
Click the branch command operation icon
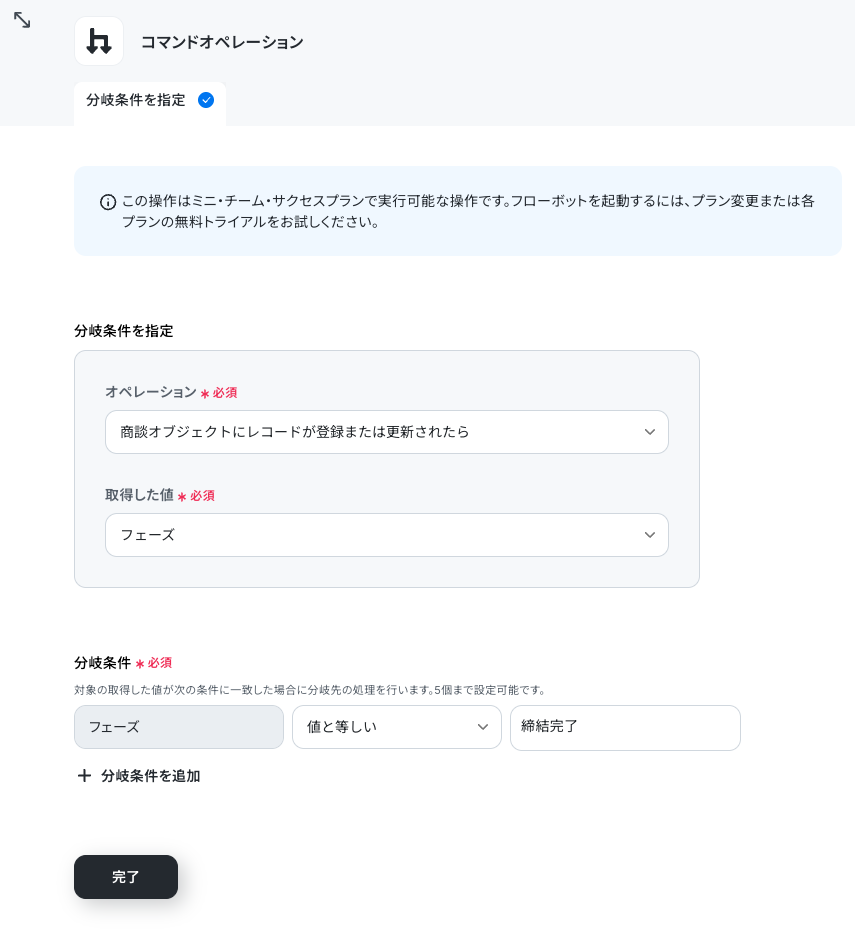point(99,41)
